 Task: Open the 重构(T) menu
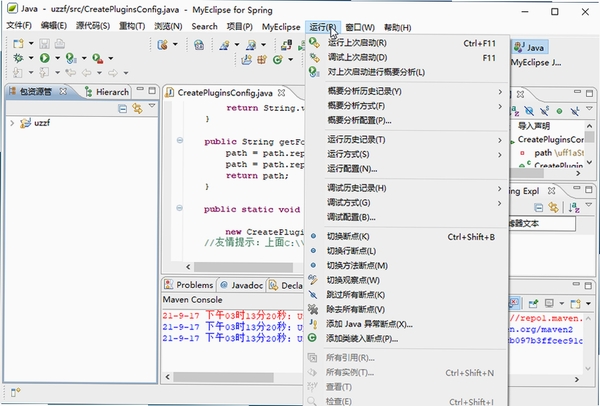[132, 26]
